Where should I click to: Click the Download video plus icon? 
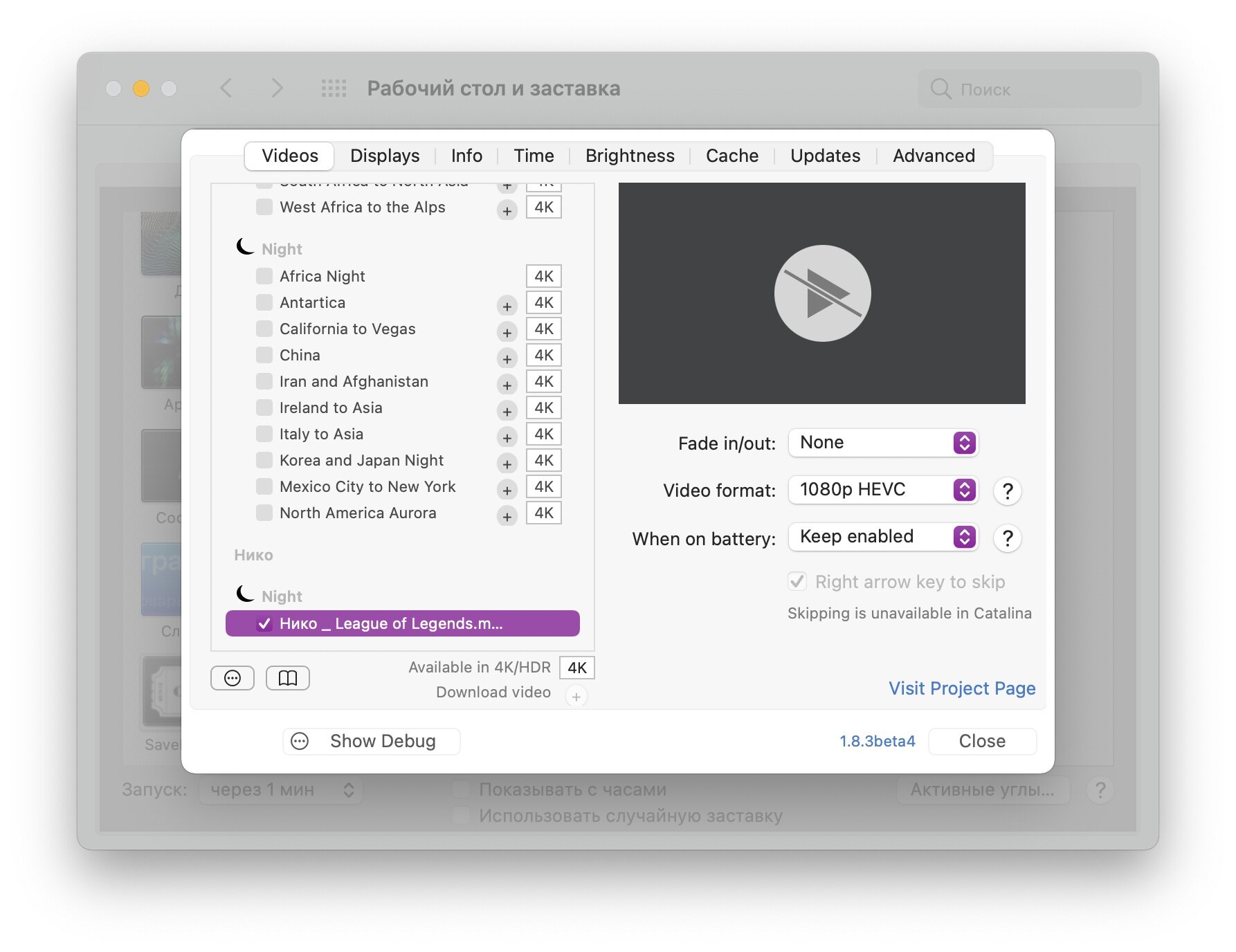(576, 696)
